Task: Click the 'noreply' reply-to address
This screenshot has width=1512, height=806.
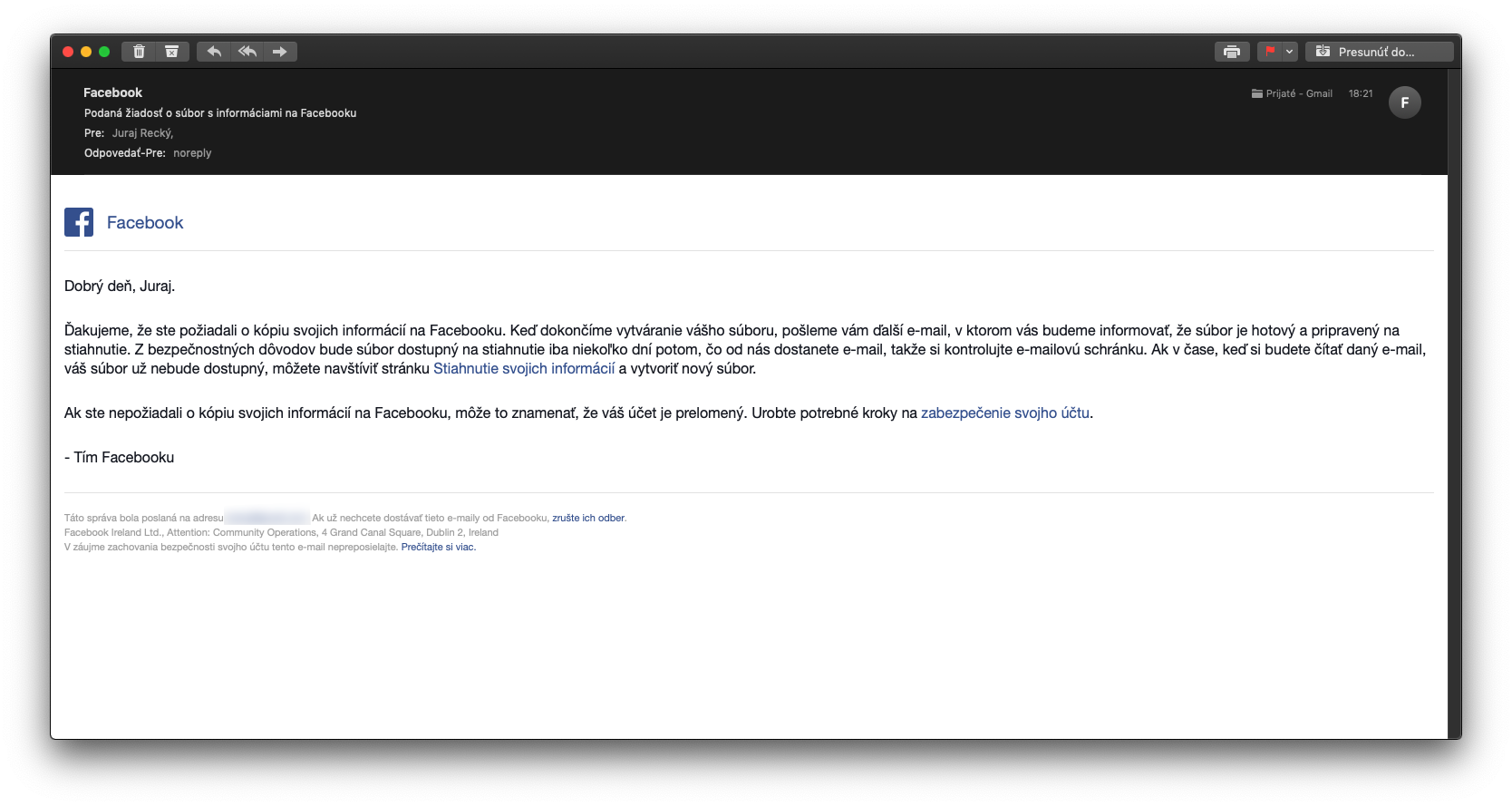Action: [x=192, y=153]
